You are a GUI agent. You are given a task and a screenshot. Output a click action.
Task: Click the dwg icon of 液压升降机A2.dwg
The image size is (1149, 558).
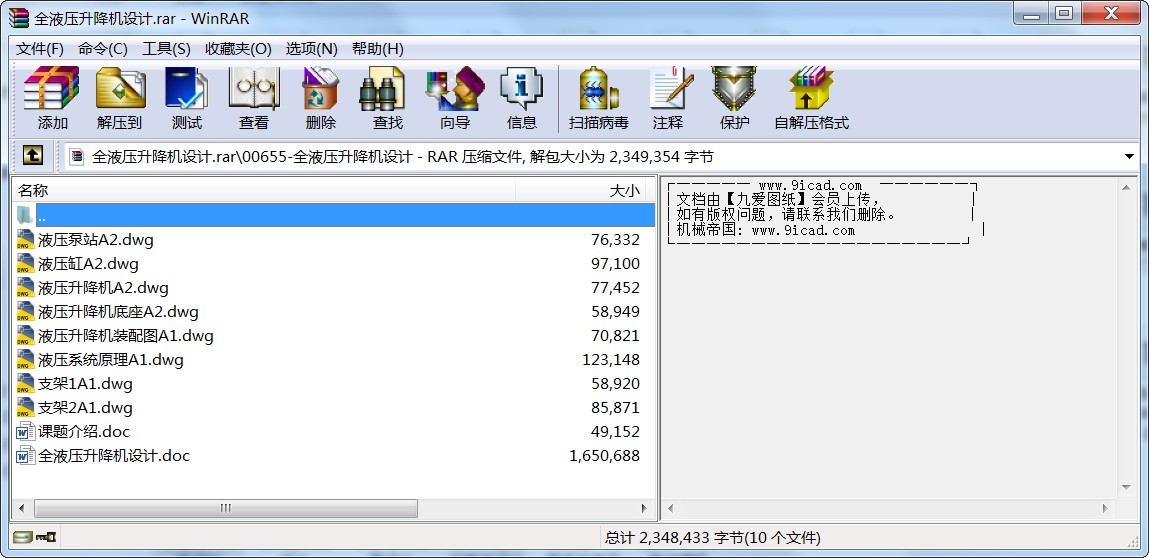pos(26,287)
